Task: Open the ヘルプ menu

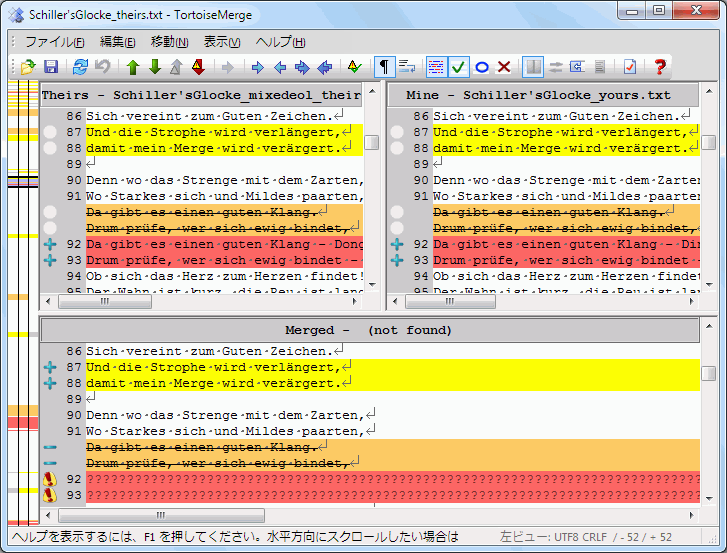Action: (280, 42)
